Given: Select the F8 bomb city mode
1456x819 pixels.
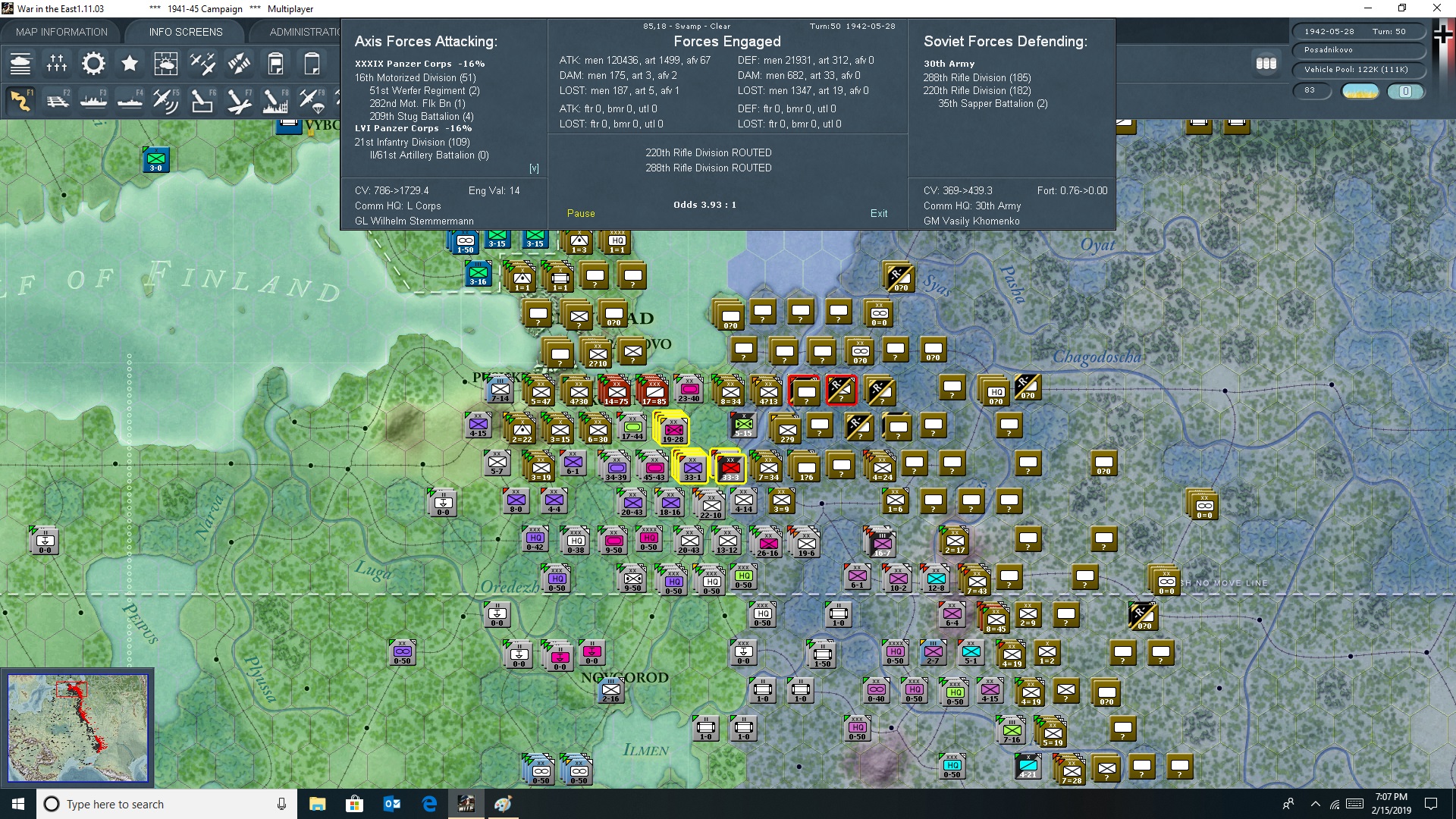Looking at the screenshot, I should tap(275, 100).
